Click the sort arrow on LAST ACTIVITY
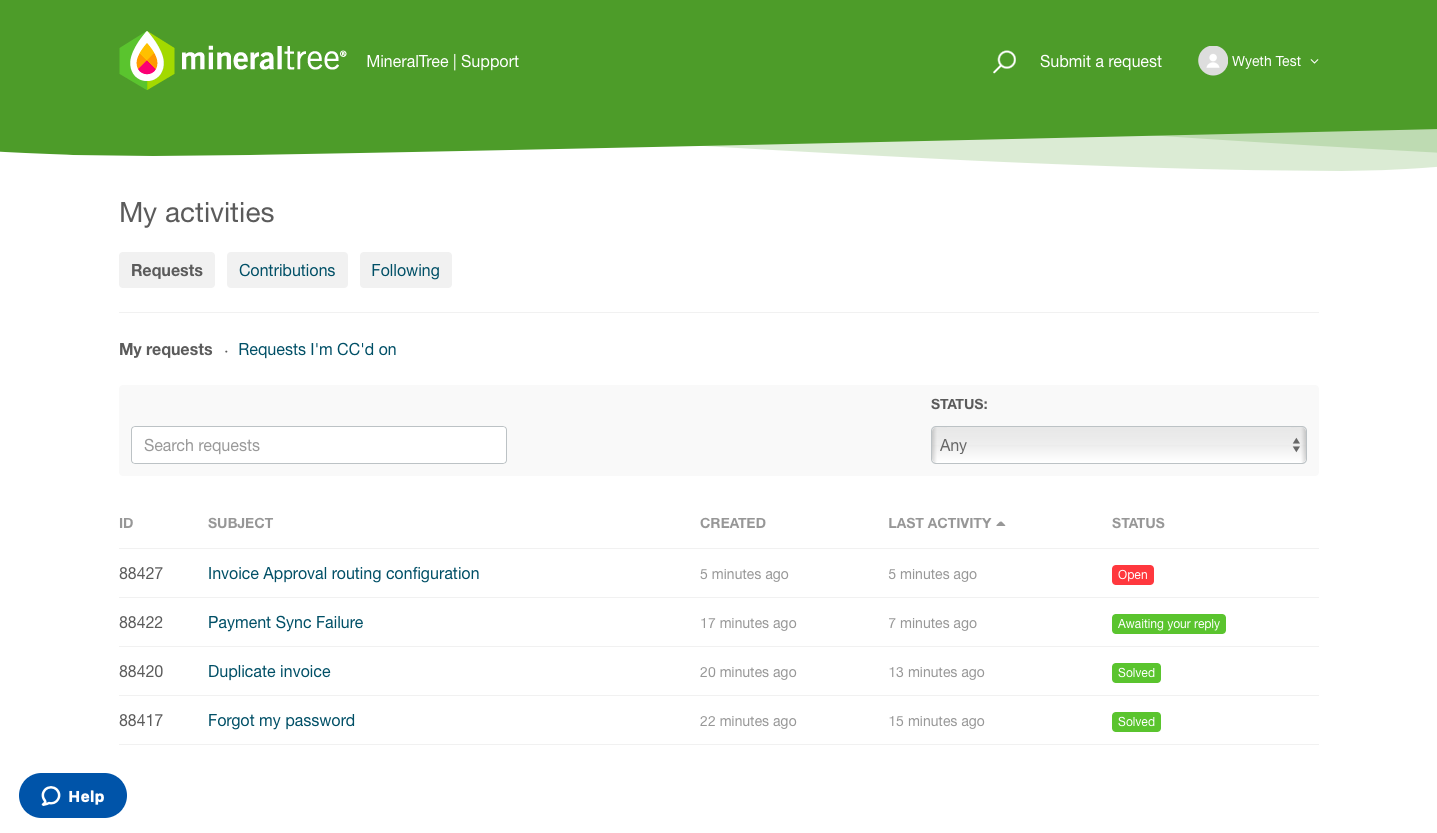Viewport: 1437px width, 833px height. coord(1002,522)
